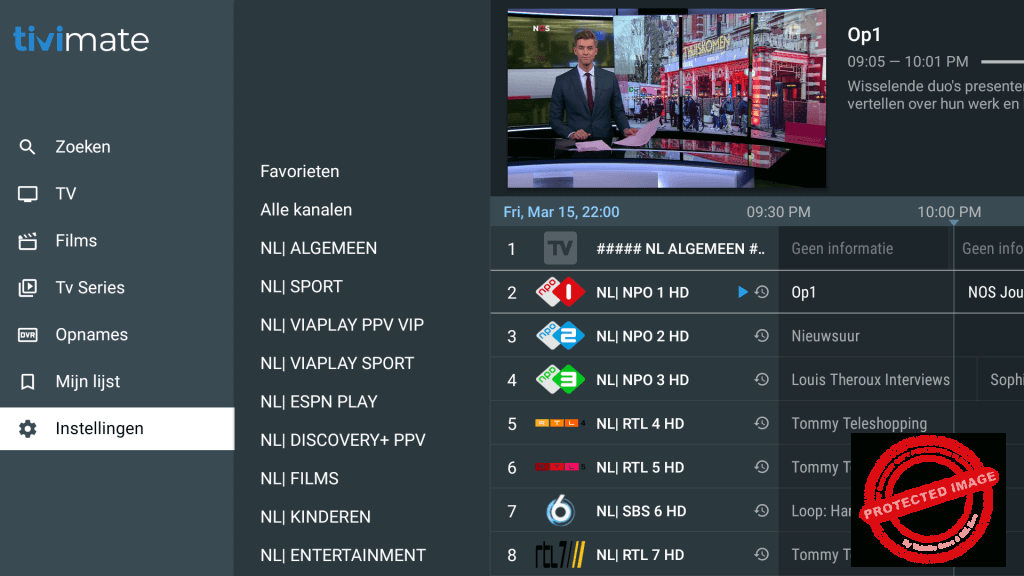Select the SBS 6 HD channel logo

coord(560,511)
